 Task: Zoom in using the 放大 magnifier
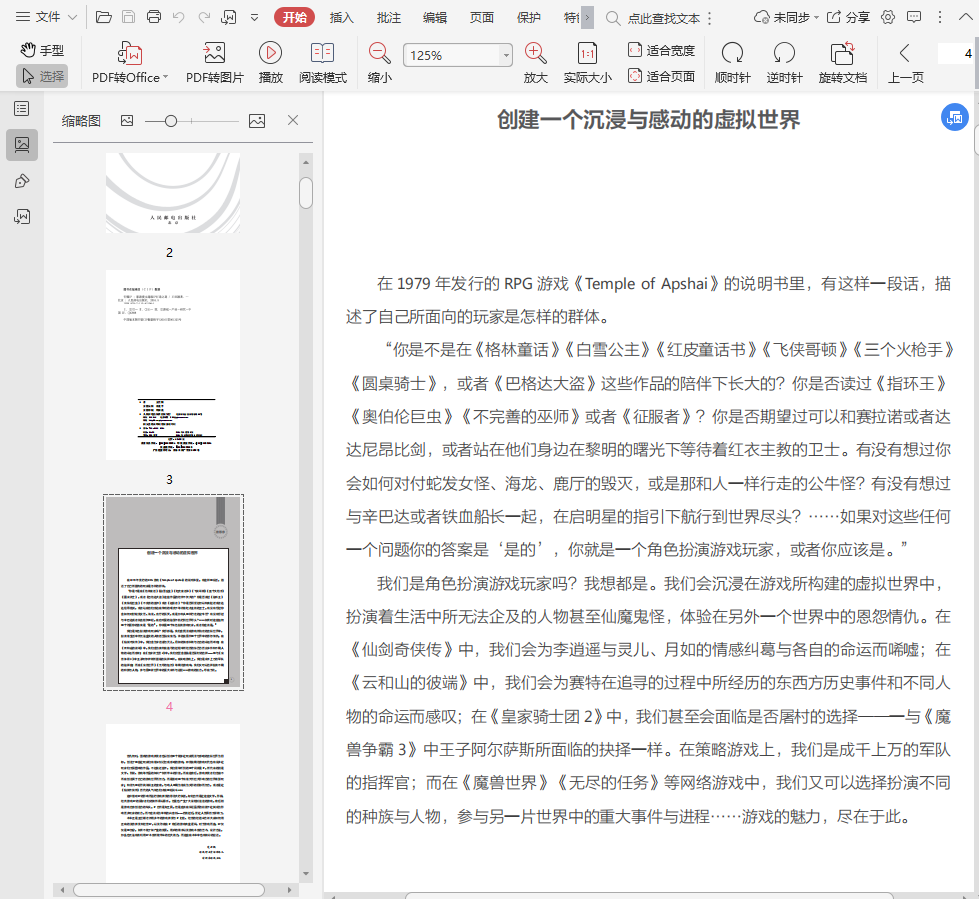[536, 54]
